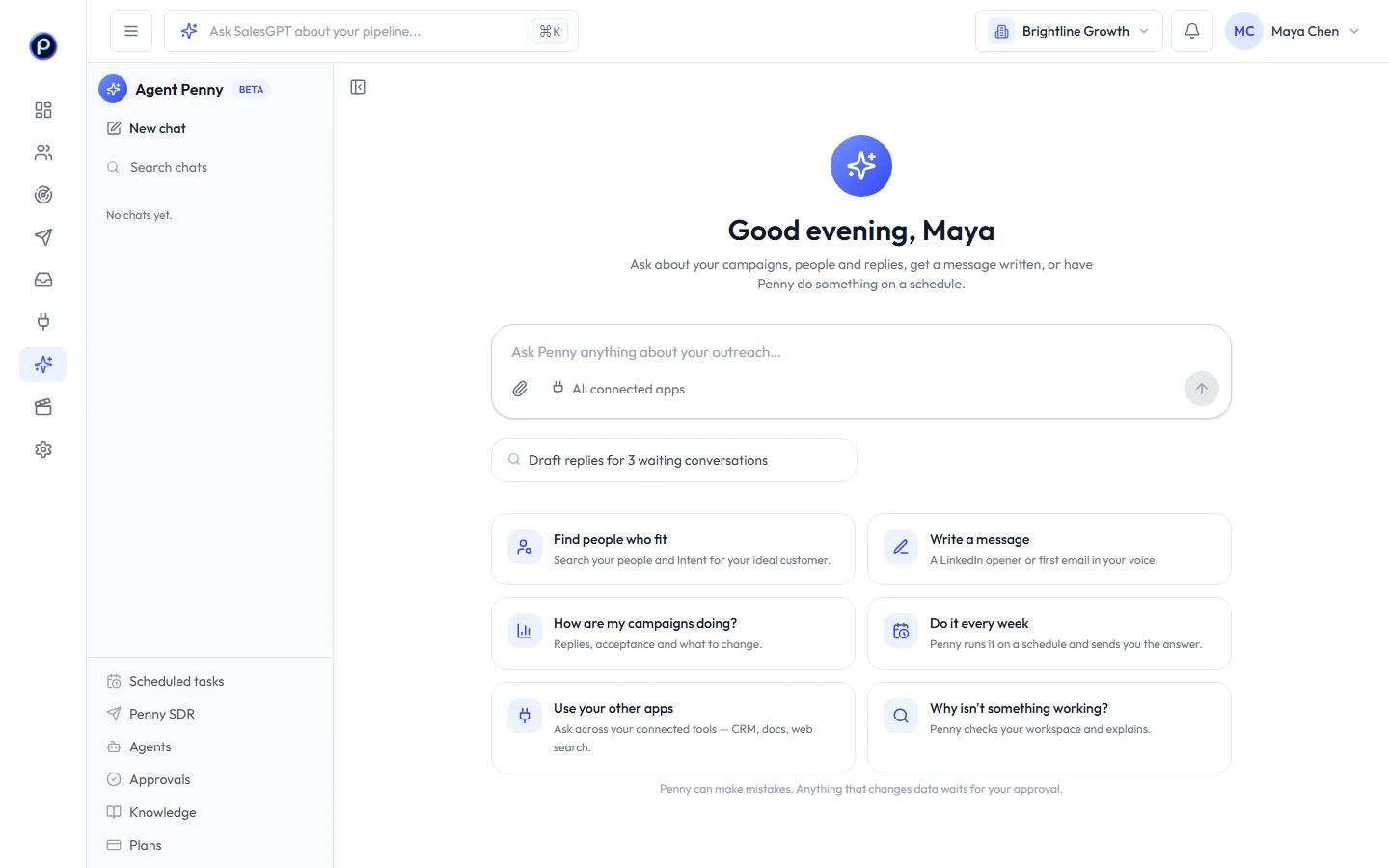Click the Find people who fit icon
The image size is (1389, 868).
point(525,547)
